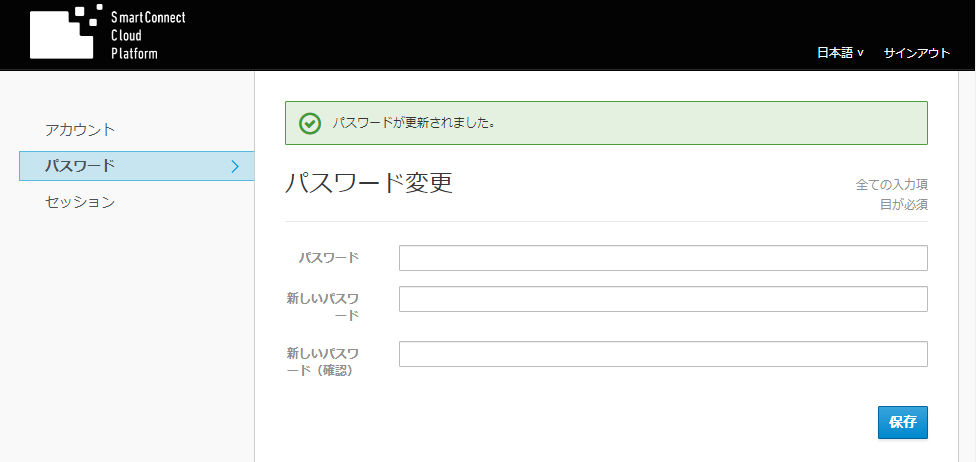Focus the 新しいパスワード input field
This screenshot has width=976, height=462.
pyautogui.click(x=663, y=299)
